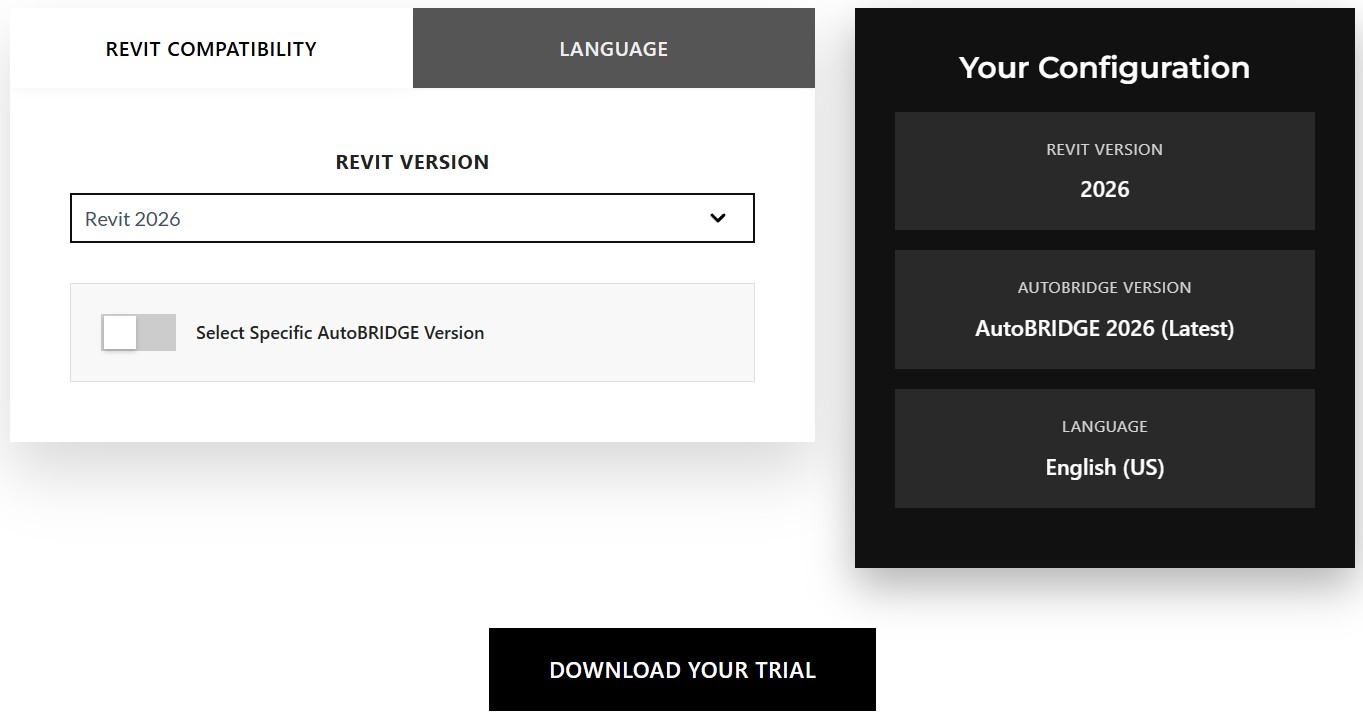Switch to the LANGUAGE tab
This screenshot has width=1363, height=720.
tap(613, 48)
